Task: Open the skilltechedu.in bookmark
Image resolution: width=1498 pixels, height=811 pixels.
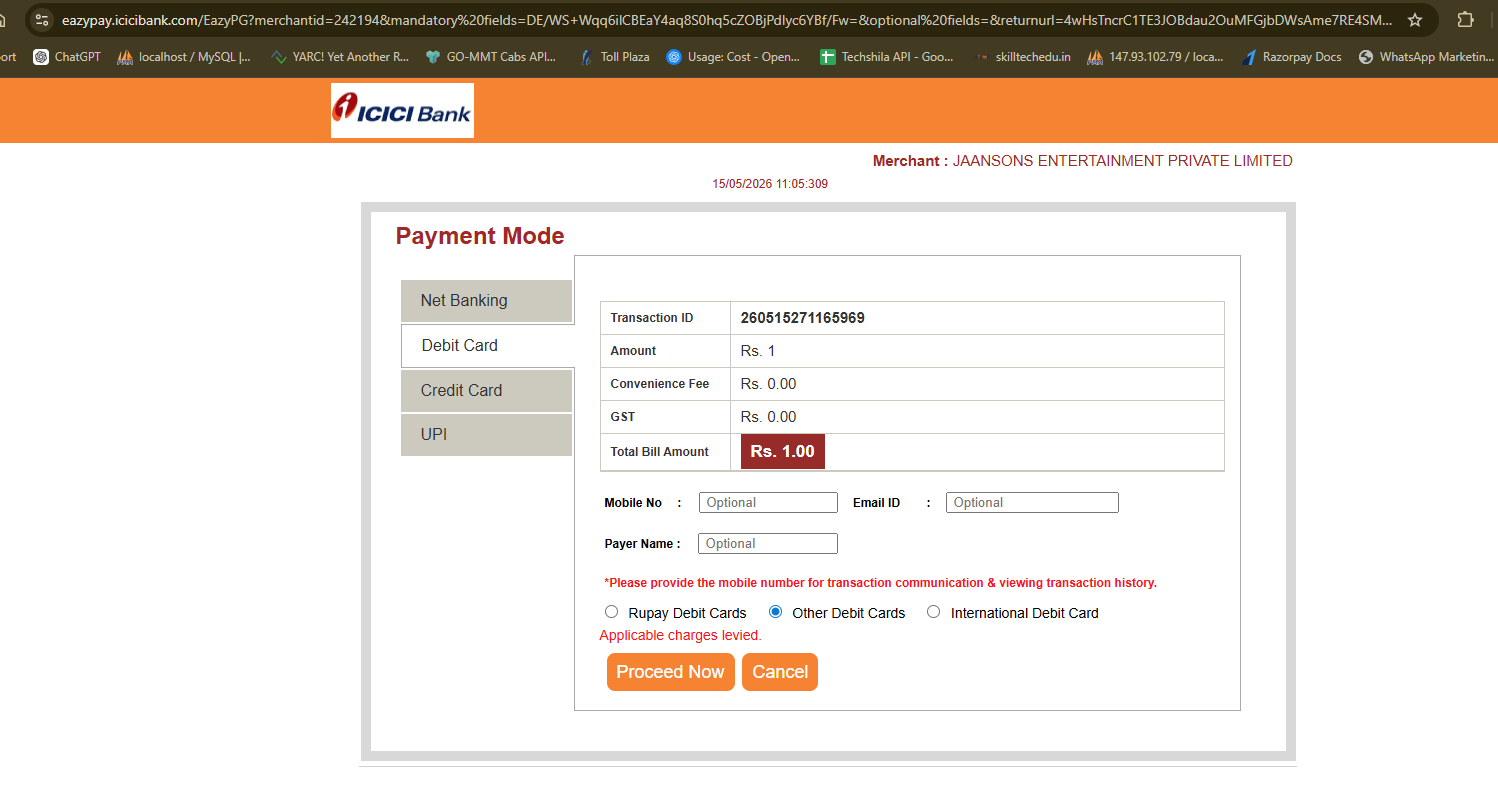Action: [1022, 57]
